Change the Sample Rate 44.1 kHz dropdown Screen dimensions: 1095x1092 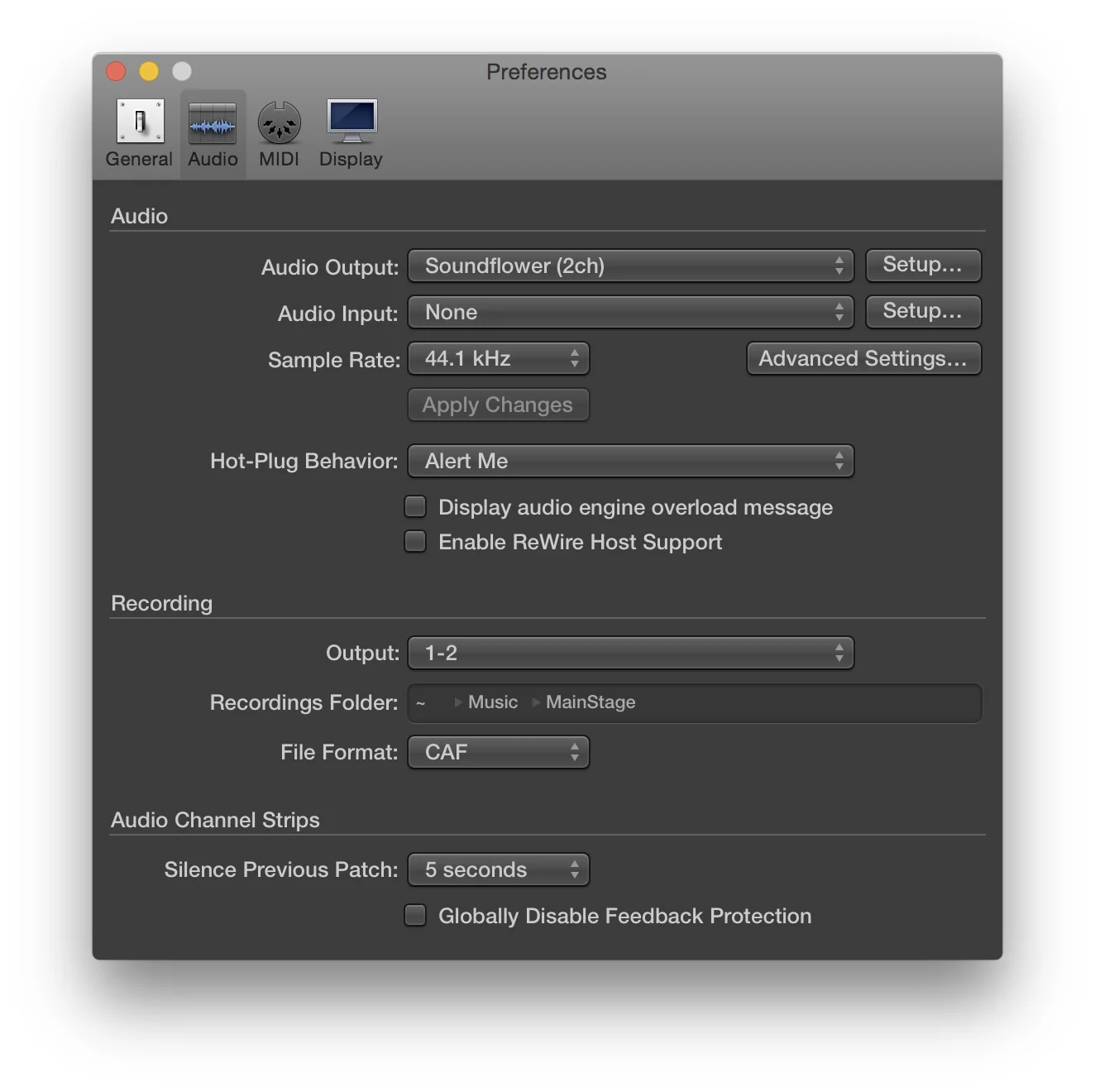[x=499, y=358]
